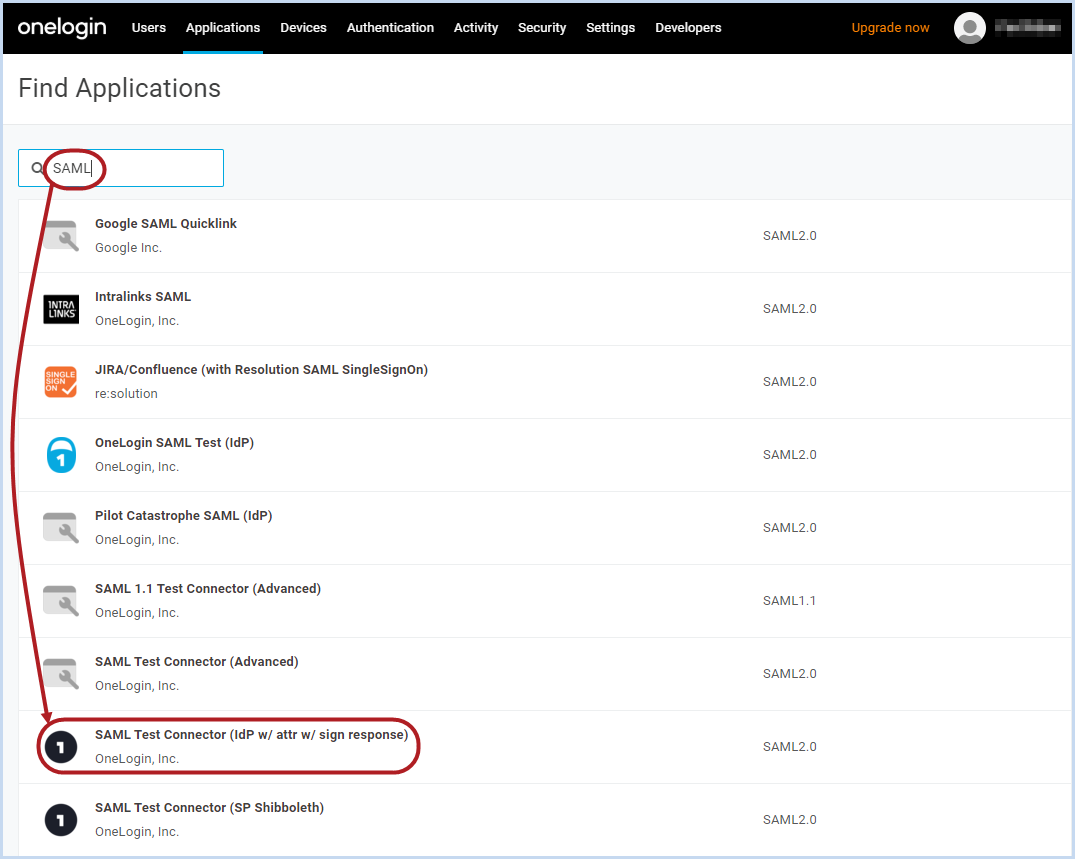Click the Google SAML Quicklink app icon
Screen dimensions: 1075x859
pos(61,236)
